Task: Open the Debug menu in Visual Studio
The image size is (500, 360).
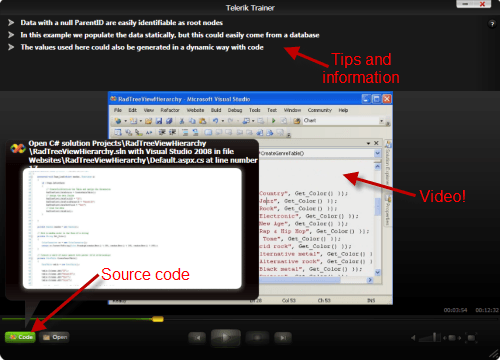Action: coord(235,110)
